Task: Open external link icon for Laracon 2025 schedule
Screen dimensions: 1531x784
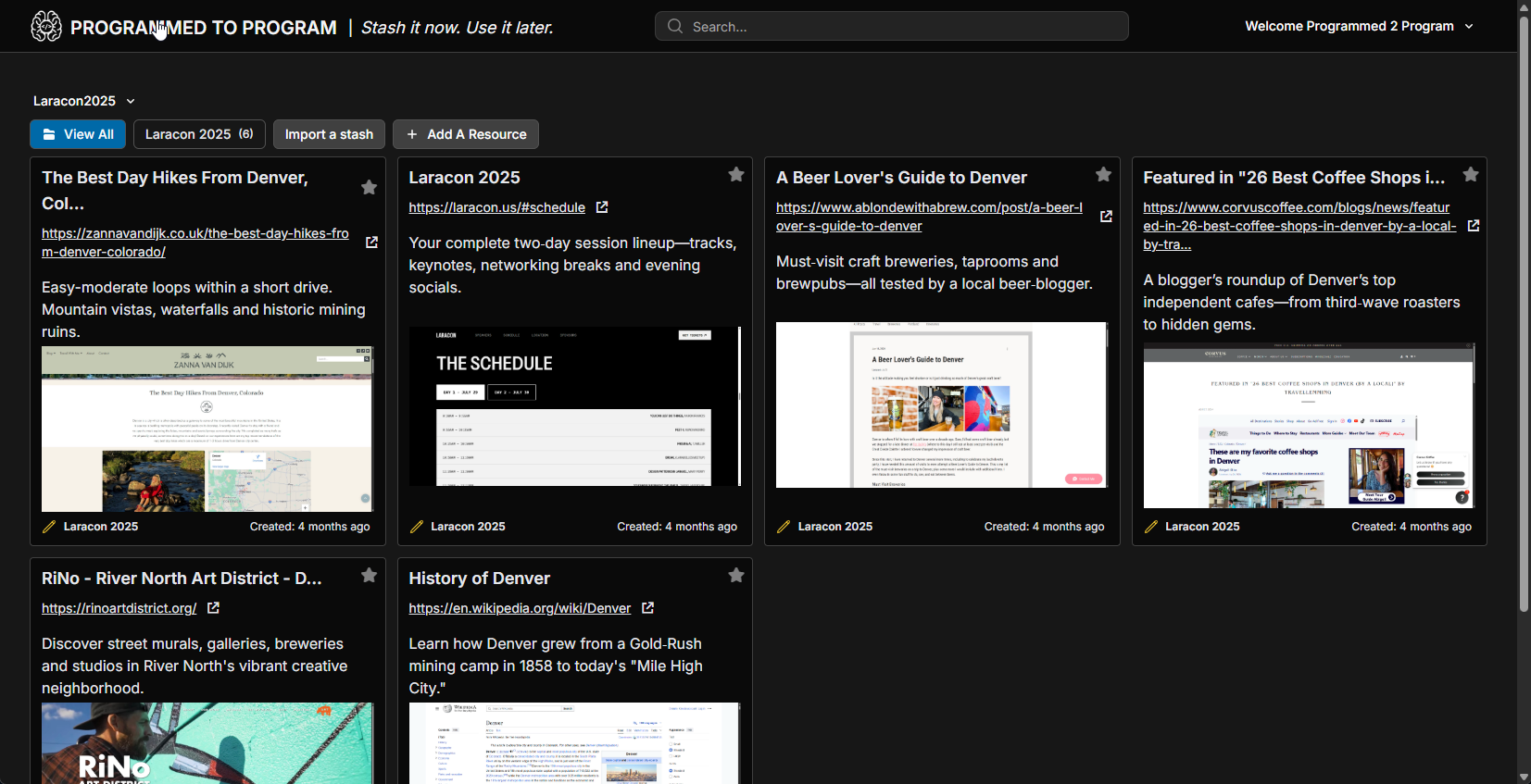Action: coord(602,207)
